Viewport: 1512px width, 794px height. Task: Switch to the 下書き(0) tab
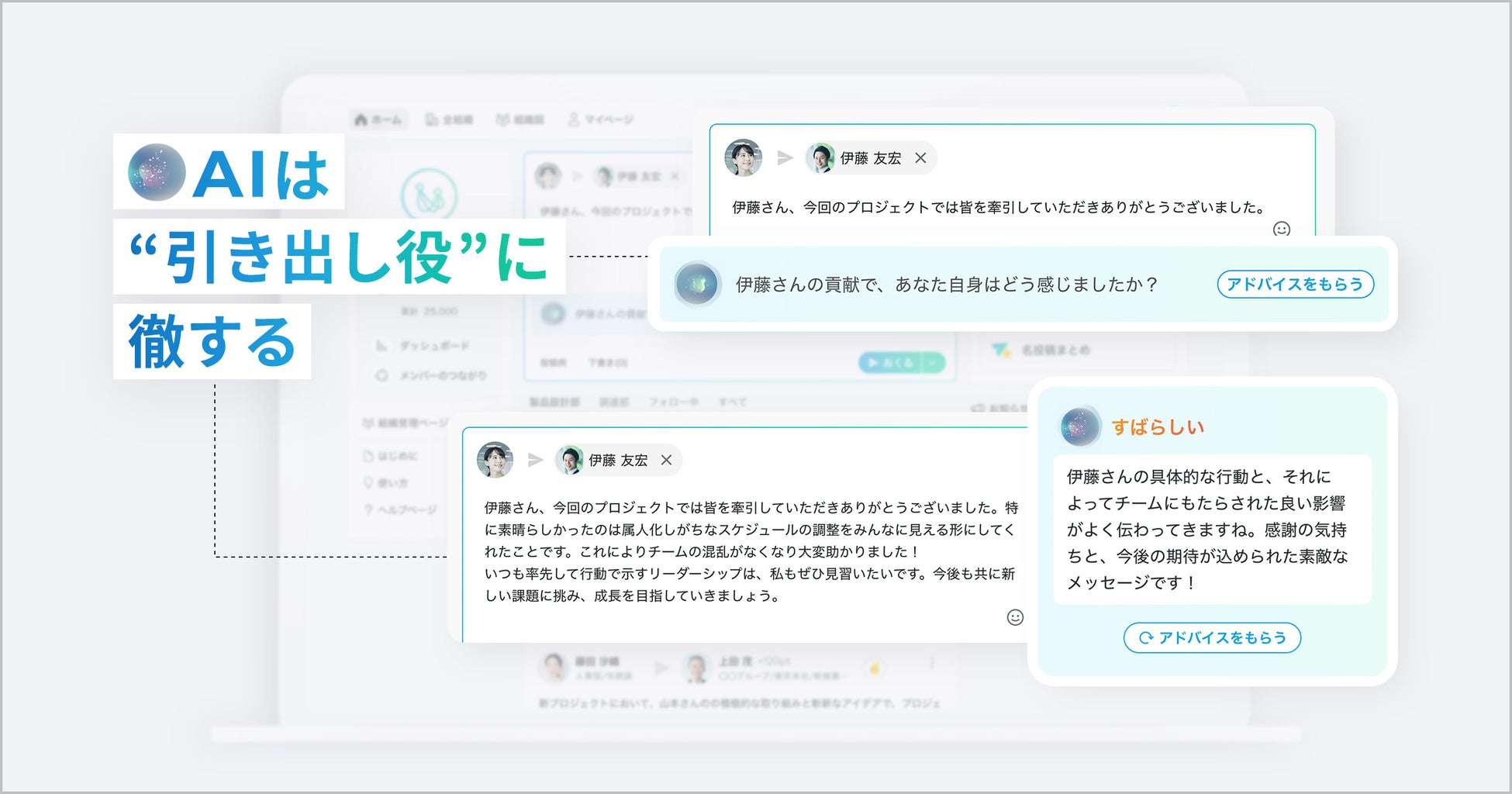[609, 362]
